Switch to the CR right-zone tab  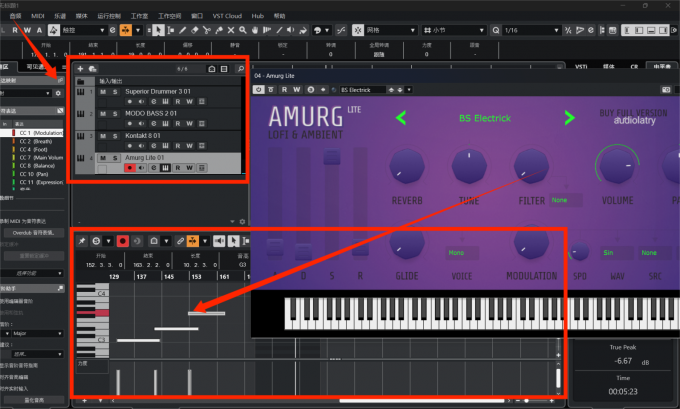(x=634, y=66)
